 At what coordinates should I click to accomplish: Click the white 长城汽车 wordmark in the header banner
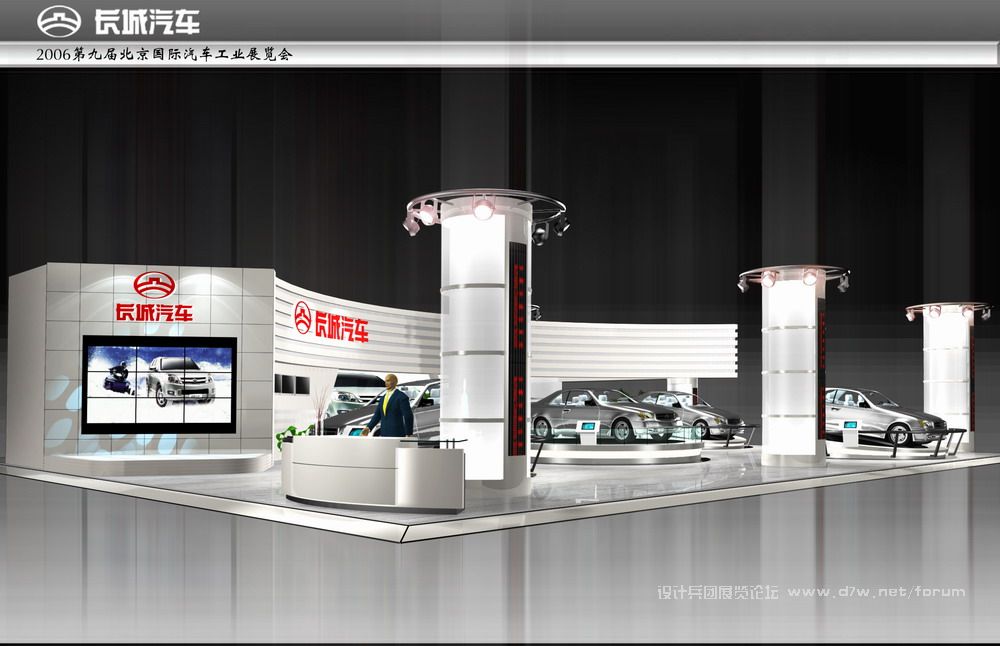tap(147, 22)
